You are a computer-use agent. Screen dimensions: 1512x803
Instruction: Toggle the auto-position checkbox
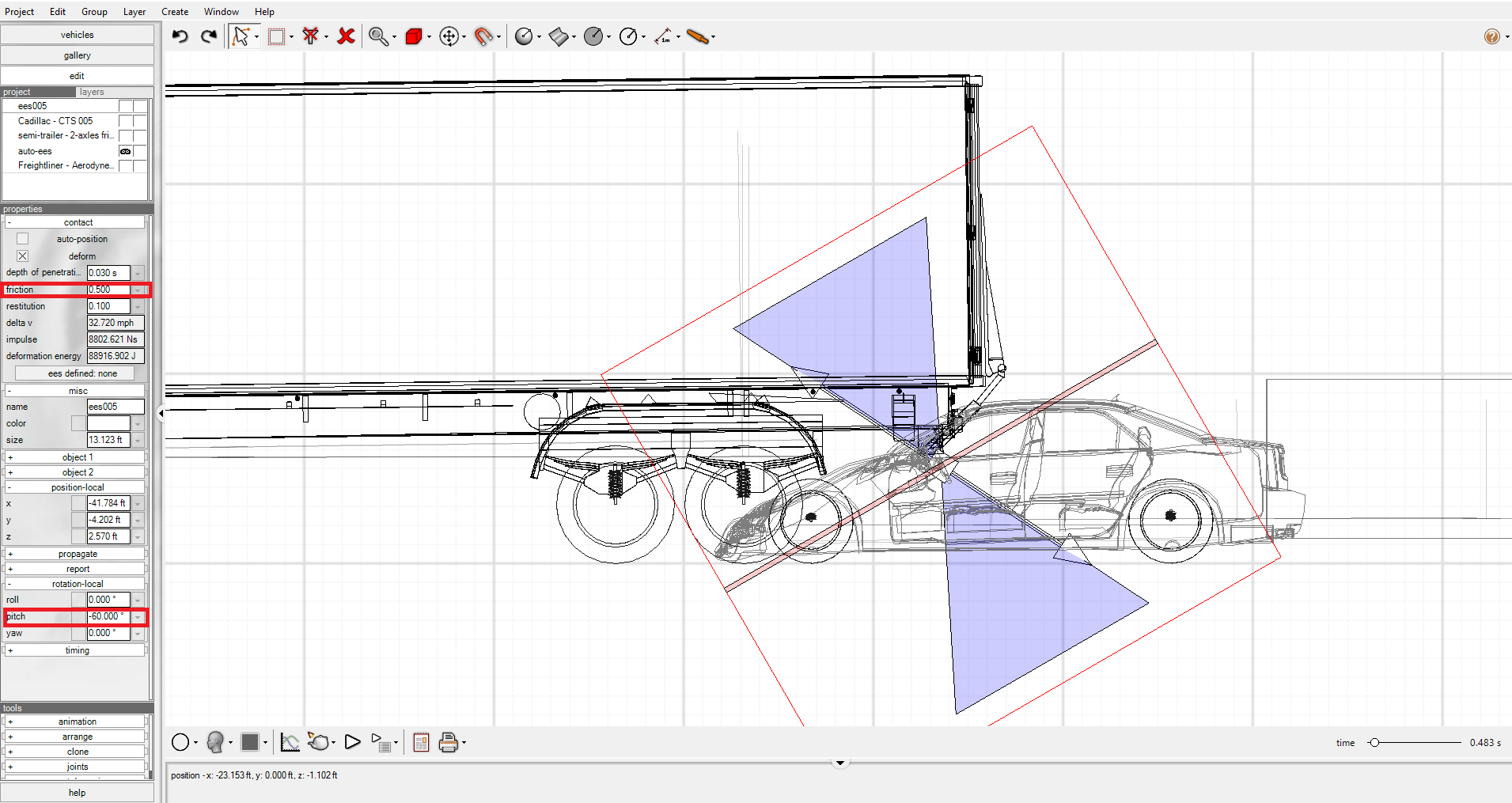click(22, 239)
